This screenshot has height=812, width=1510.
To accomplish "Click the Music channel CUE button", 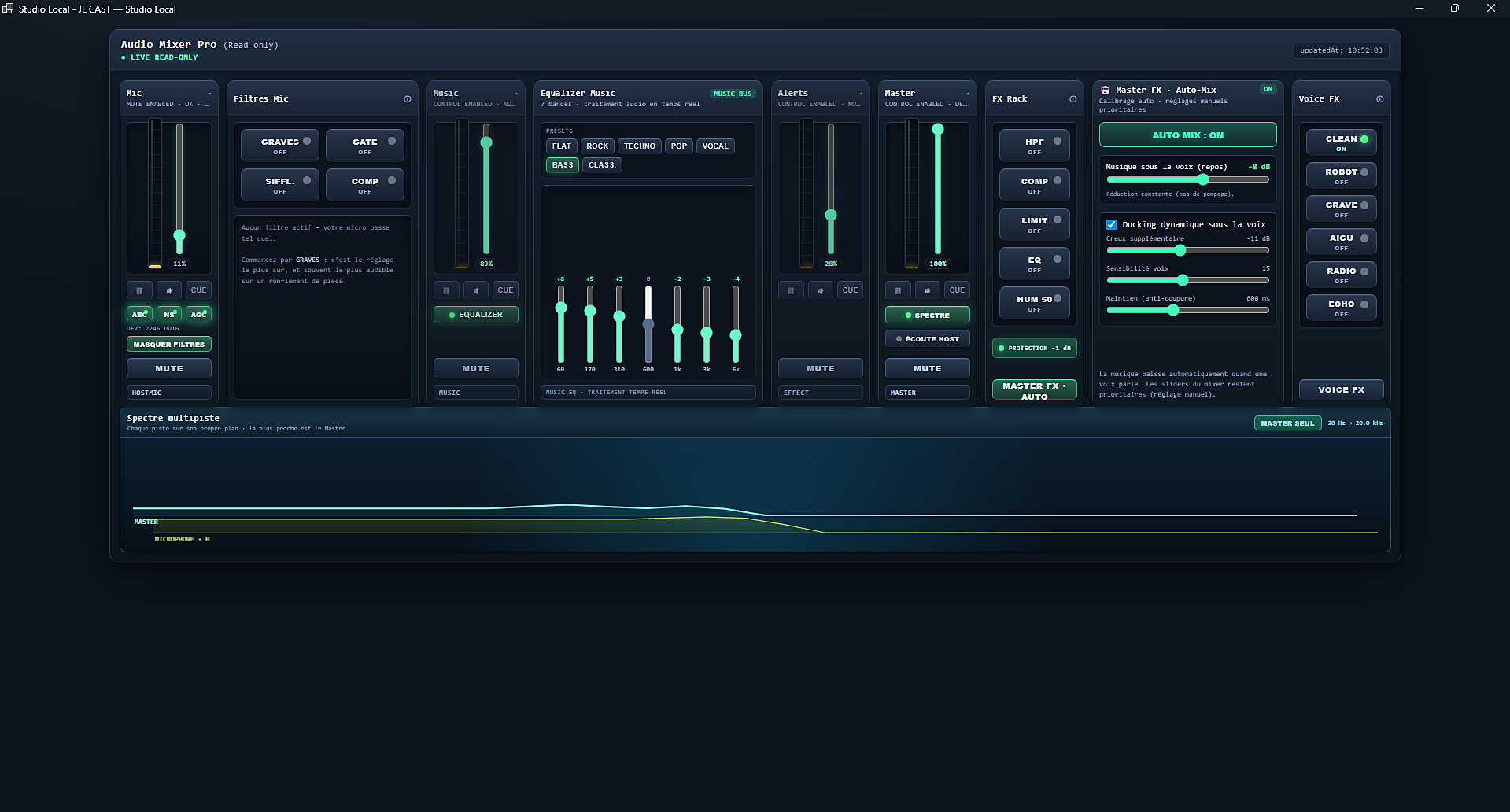I will [x=506, y=290].
